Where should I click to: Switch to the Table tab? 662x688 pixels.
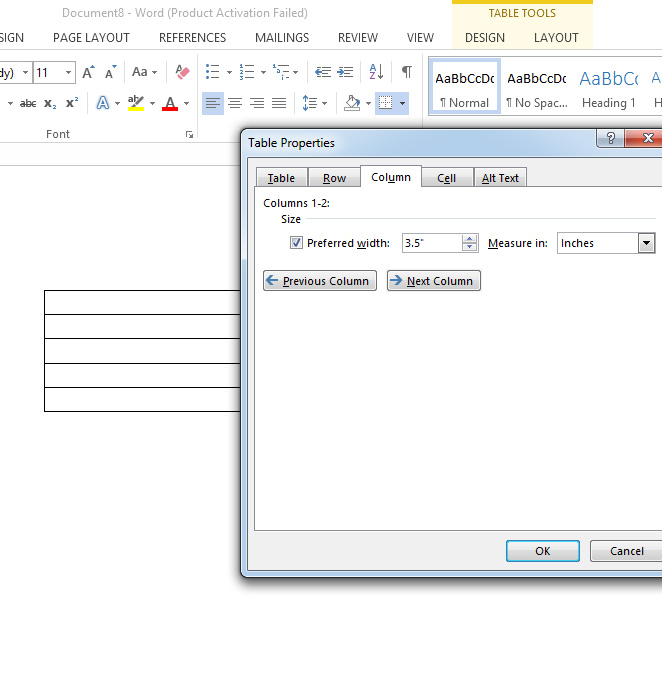[281, 178]
